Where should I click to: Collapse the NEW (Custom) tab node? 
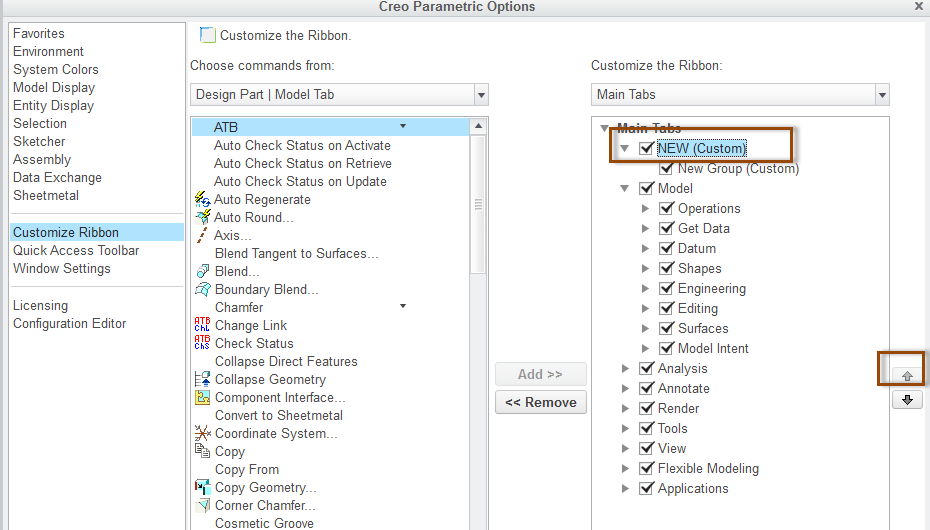pyautogui.click(x=625, y=148)
